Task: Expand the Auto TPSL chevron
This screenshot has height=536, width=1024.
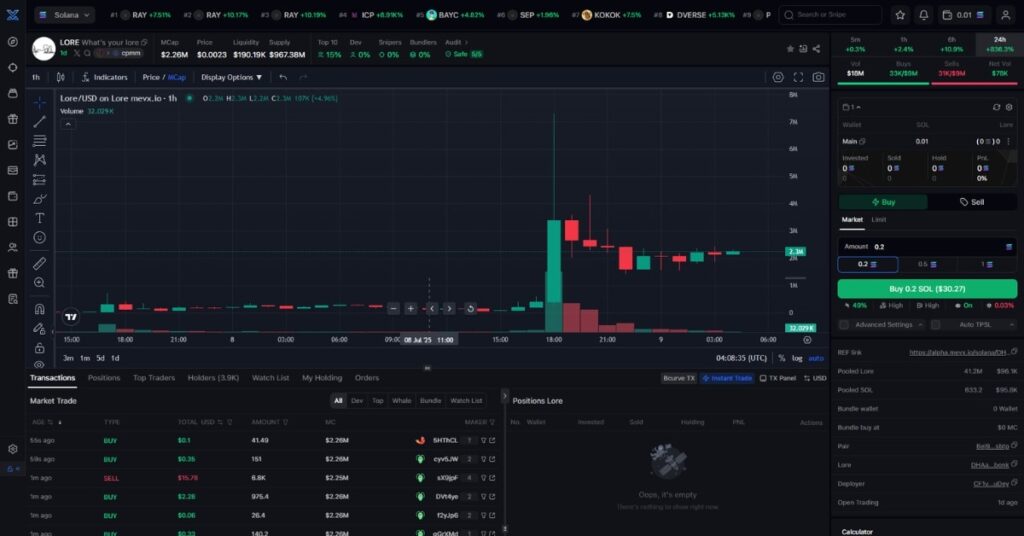Action: tap(1012, 324)
